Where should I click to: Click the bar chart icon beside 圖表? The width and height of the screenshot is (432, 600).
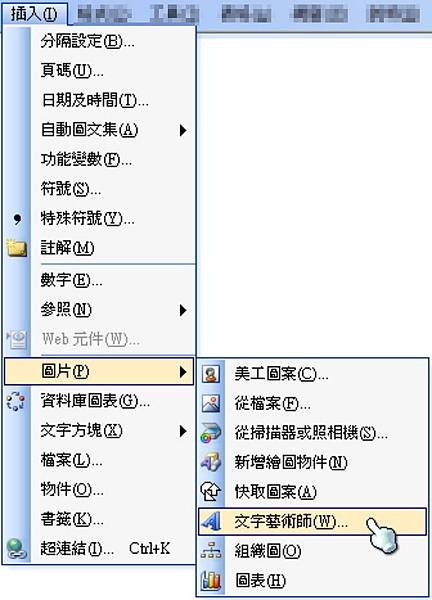pos(211,580)
